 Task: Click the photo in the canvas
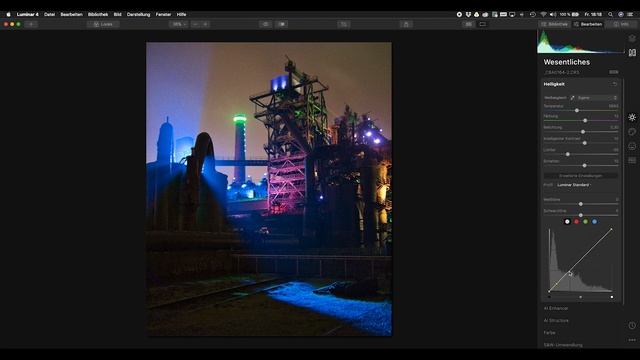coord(269,189)
